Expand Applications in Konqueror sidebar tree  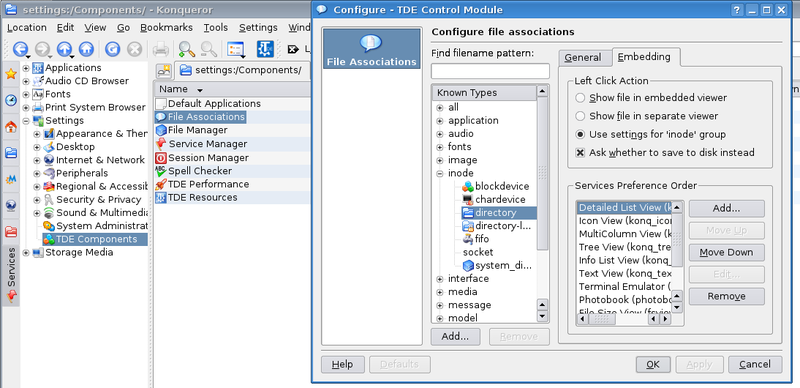26,68
